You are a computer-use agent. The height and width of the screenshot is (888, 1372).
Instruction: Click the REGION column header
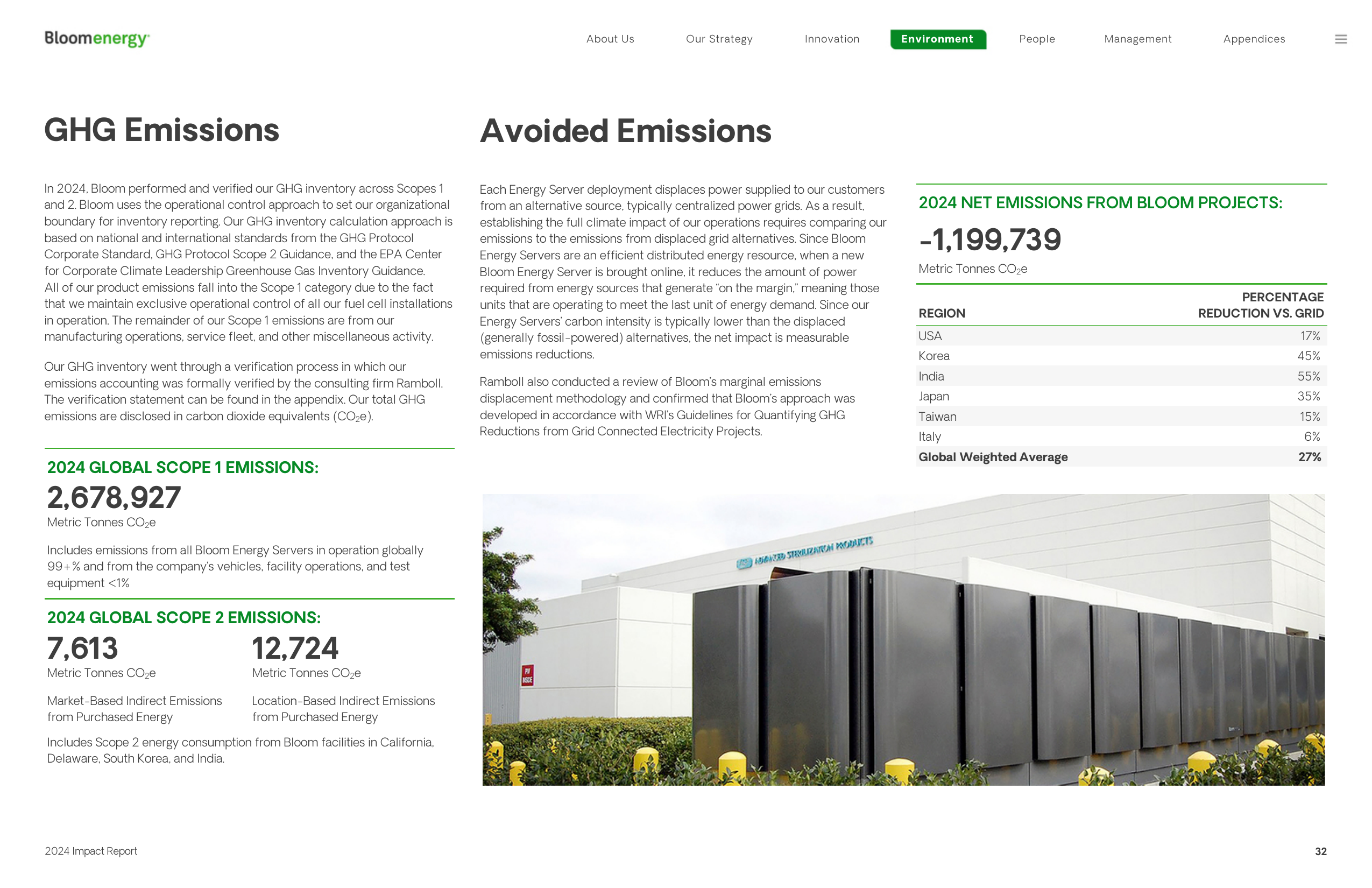point(942,313)
